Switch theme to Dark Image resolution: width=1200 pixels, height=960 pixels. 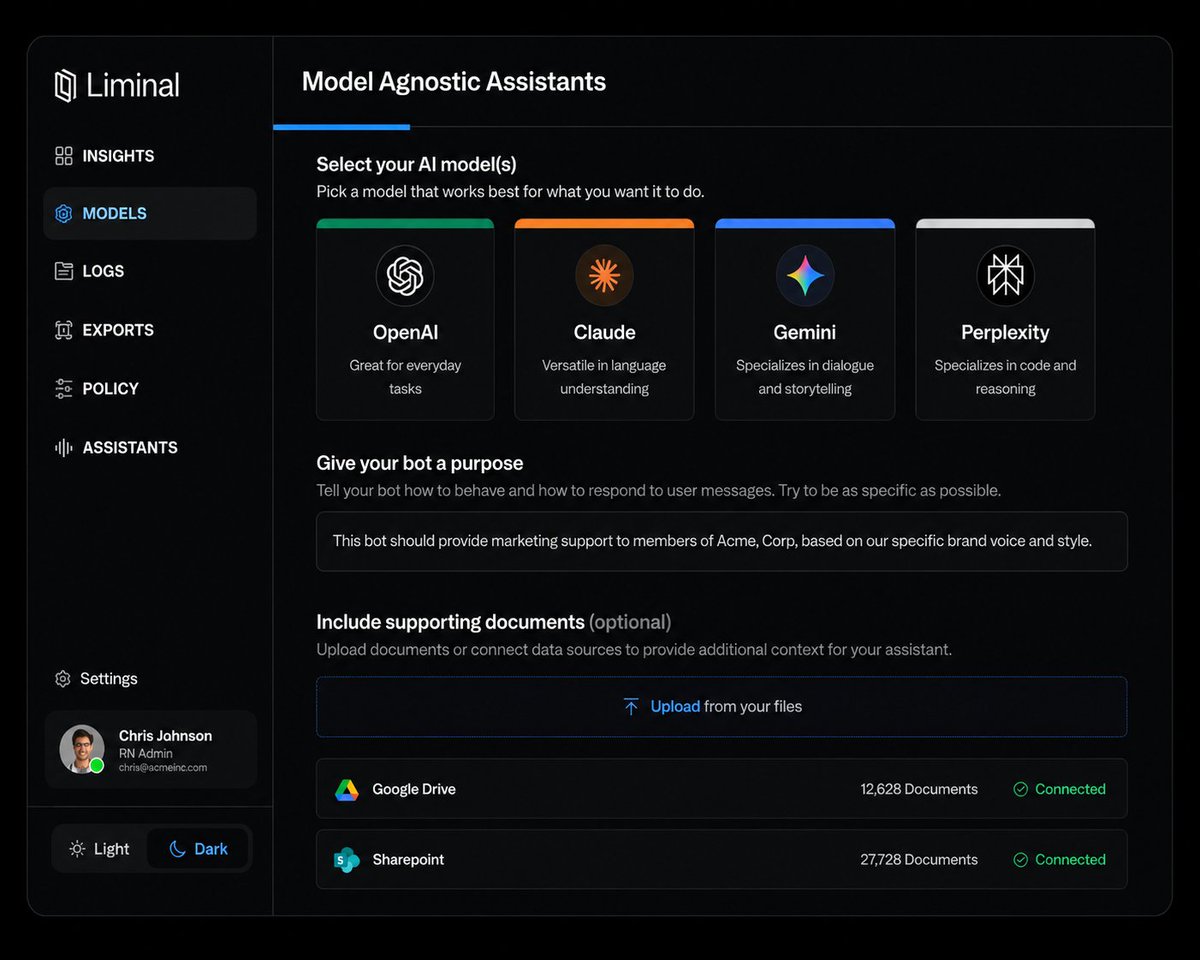point(198,849)
